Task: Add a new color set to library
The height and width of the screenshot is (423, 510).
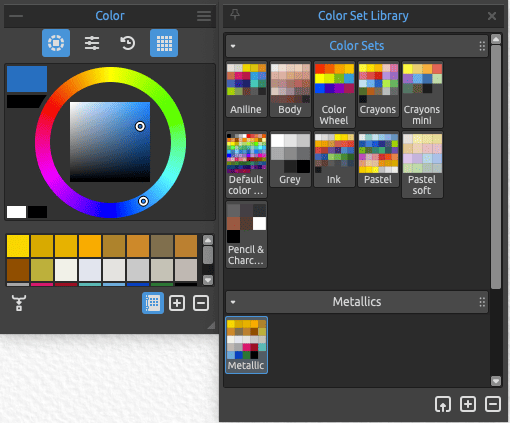Action: [x=468, y=404]
